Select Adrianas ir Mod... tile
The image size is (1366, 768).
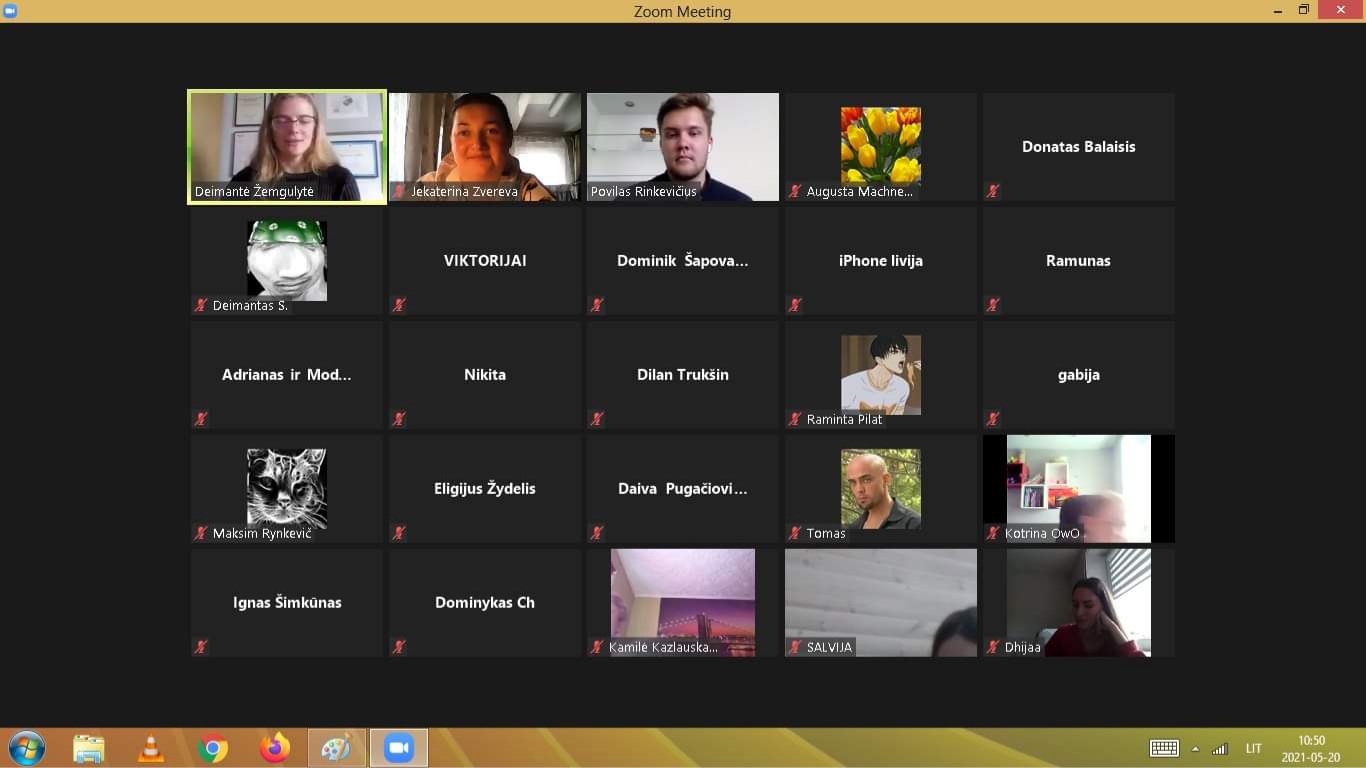coord(287,375)
